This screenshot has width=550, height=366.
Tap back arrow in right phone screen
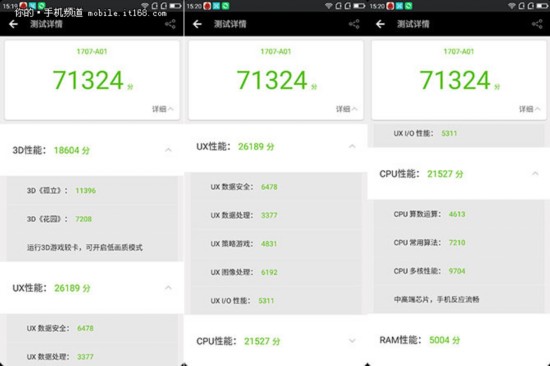click(x=380, y=24)
